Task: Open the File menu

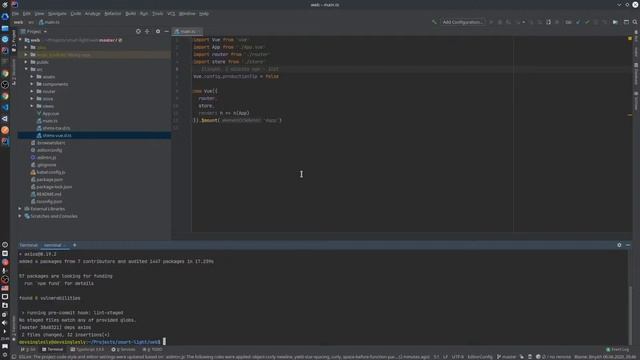Action: pyautogui.click(x=15, y=13)
